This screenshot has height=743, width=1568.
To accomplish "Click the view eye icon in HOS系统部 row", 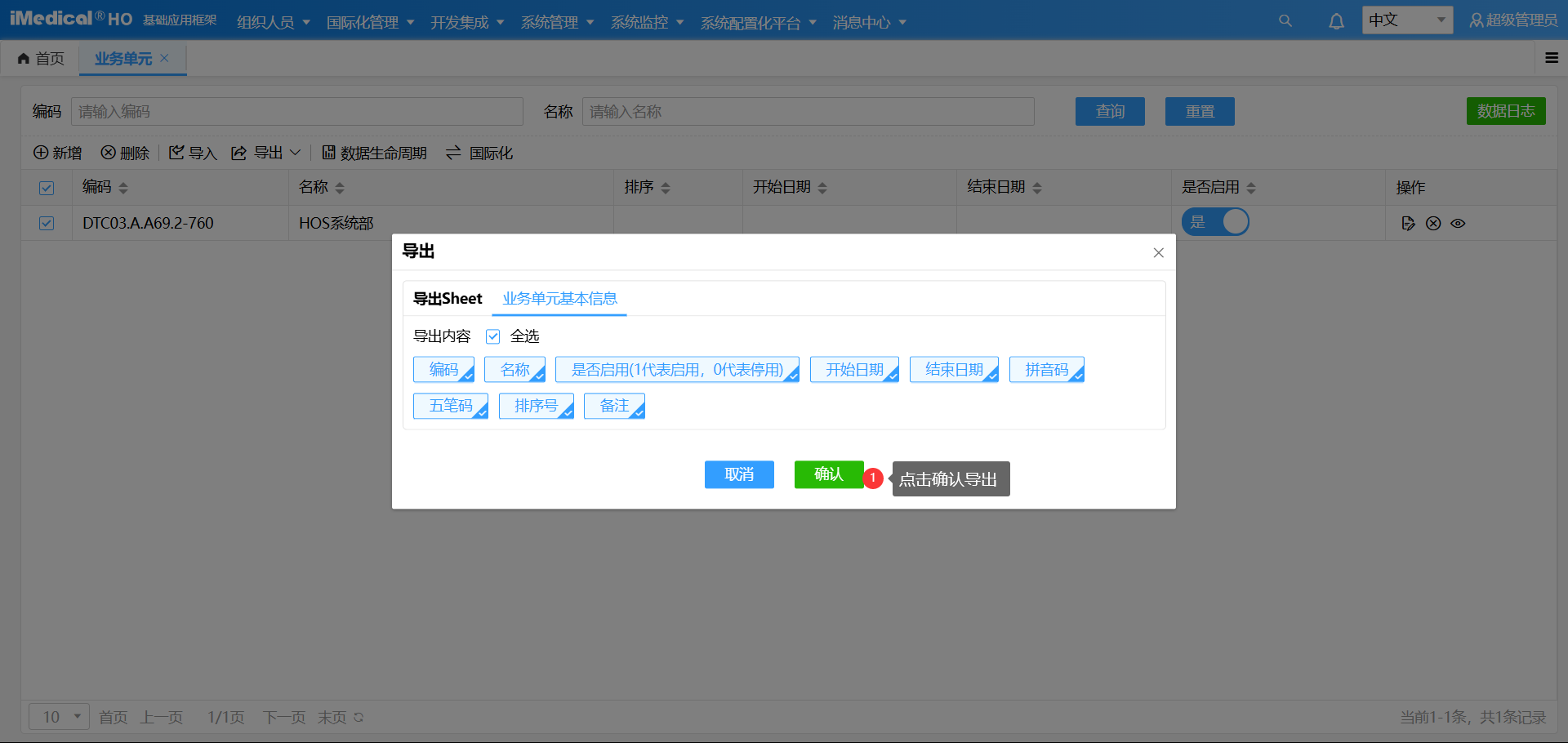I will tap(1458, 223).
